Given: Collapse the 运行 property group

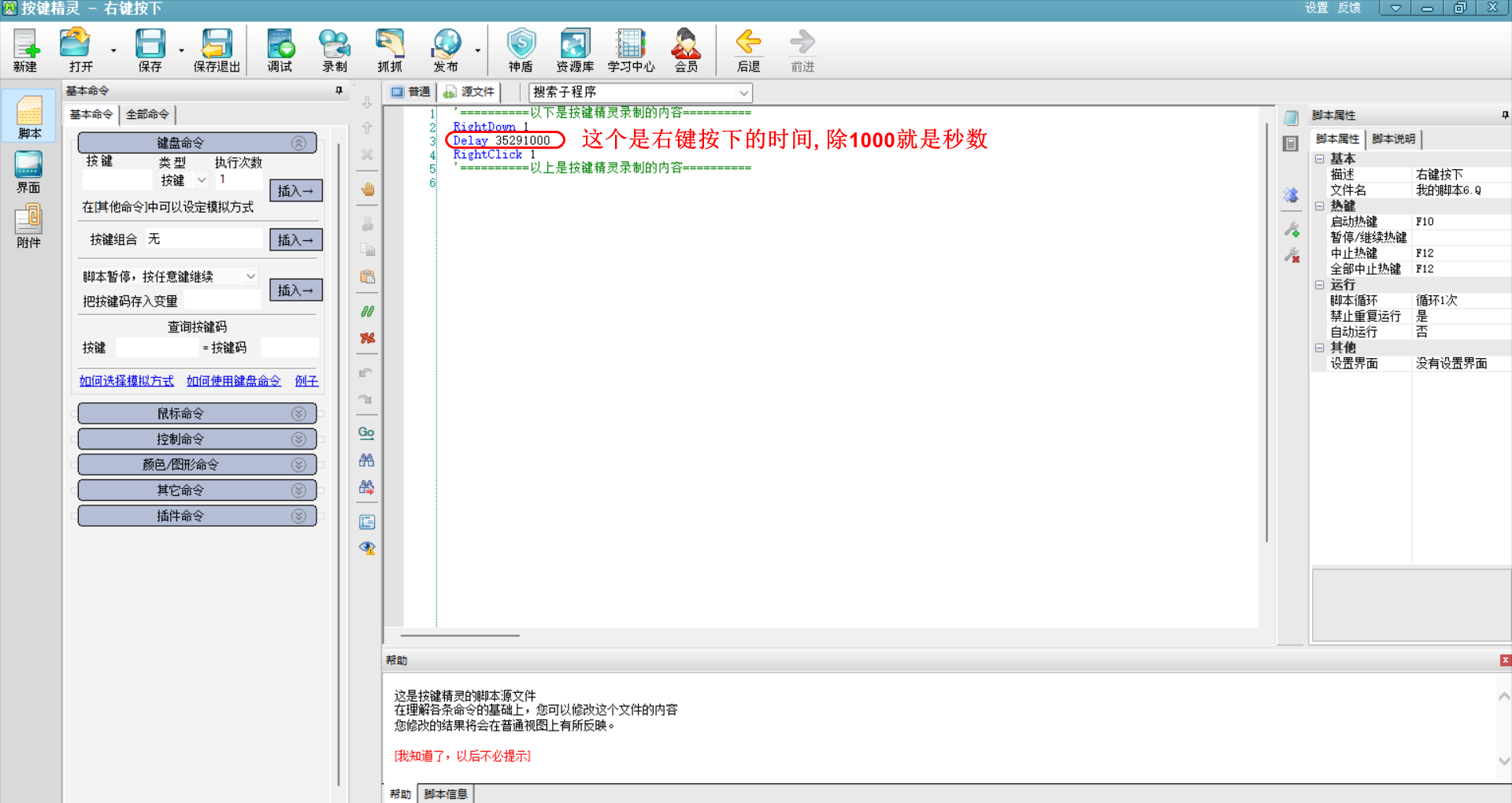Looking at the screenshot, I should pos(1320,285).
